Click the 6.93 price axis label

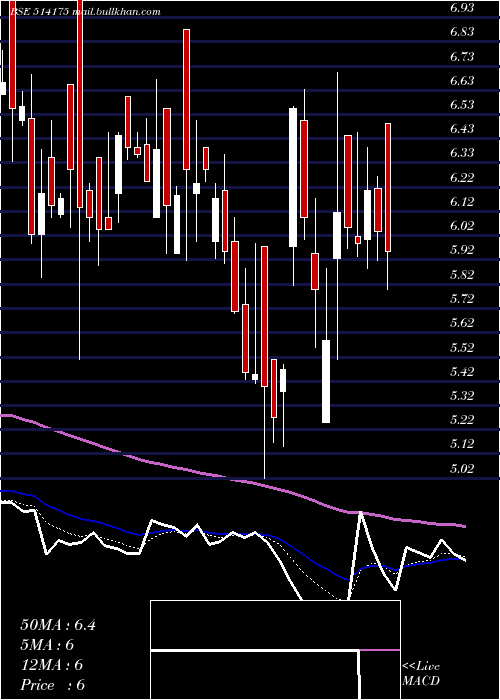[x=462, y=8]
